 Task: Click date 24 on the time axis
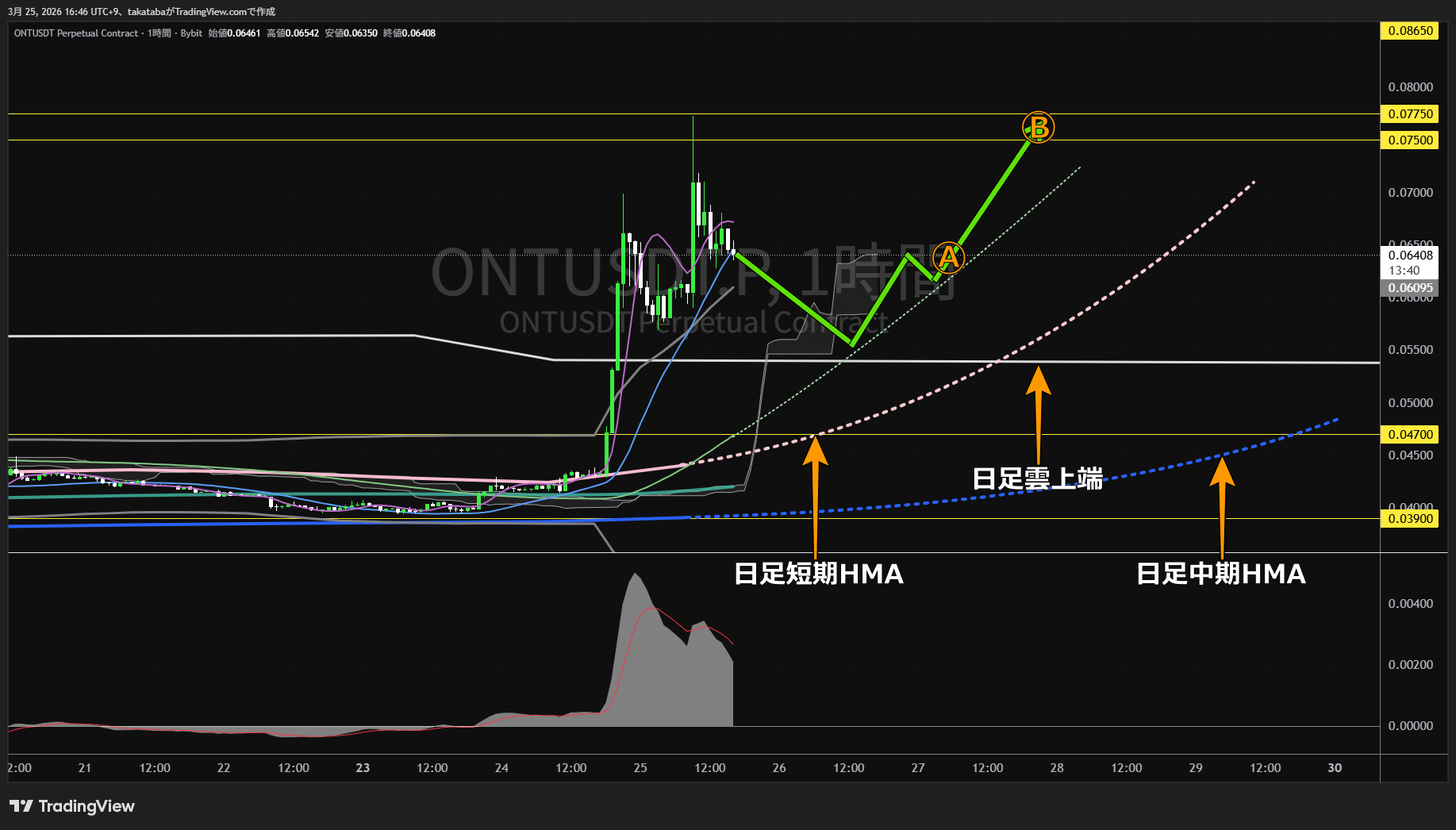pyautogui.click(x=501, y=768)
